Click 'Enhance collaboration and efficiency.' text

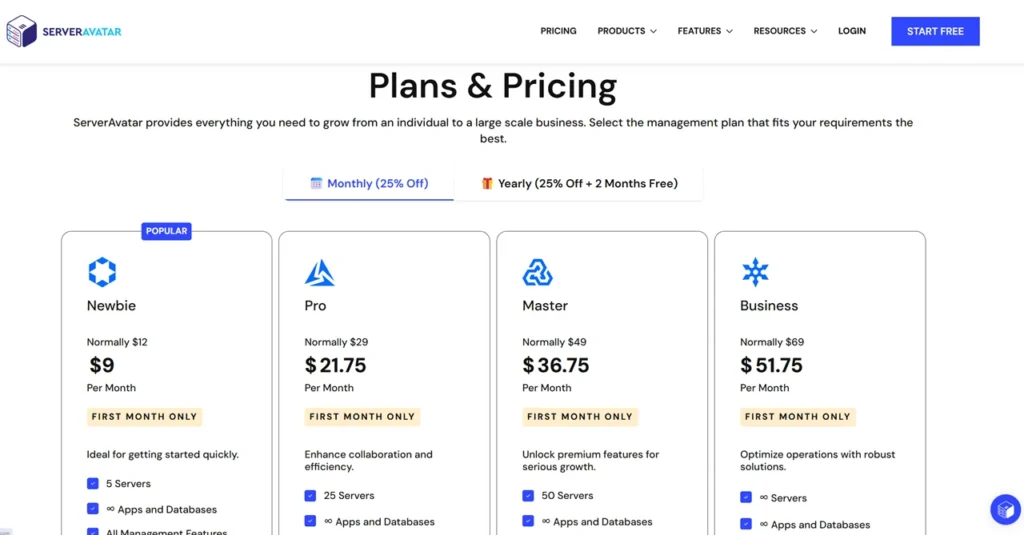(x=368, y=461)
